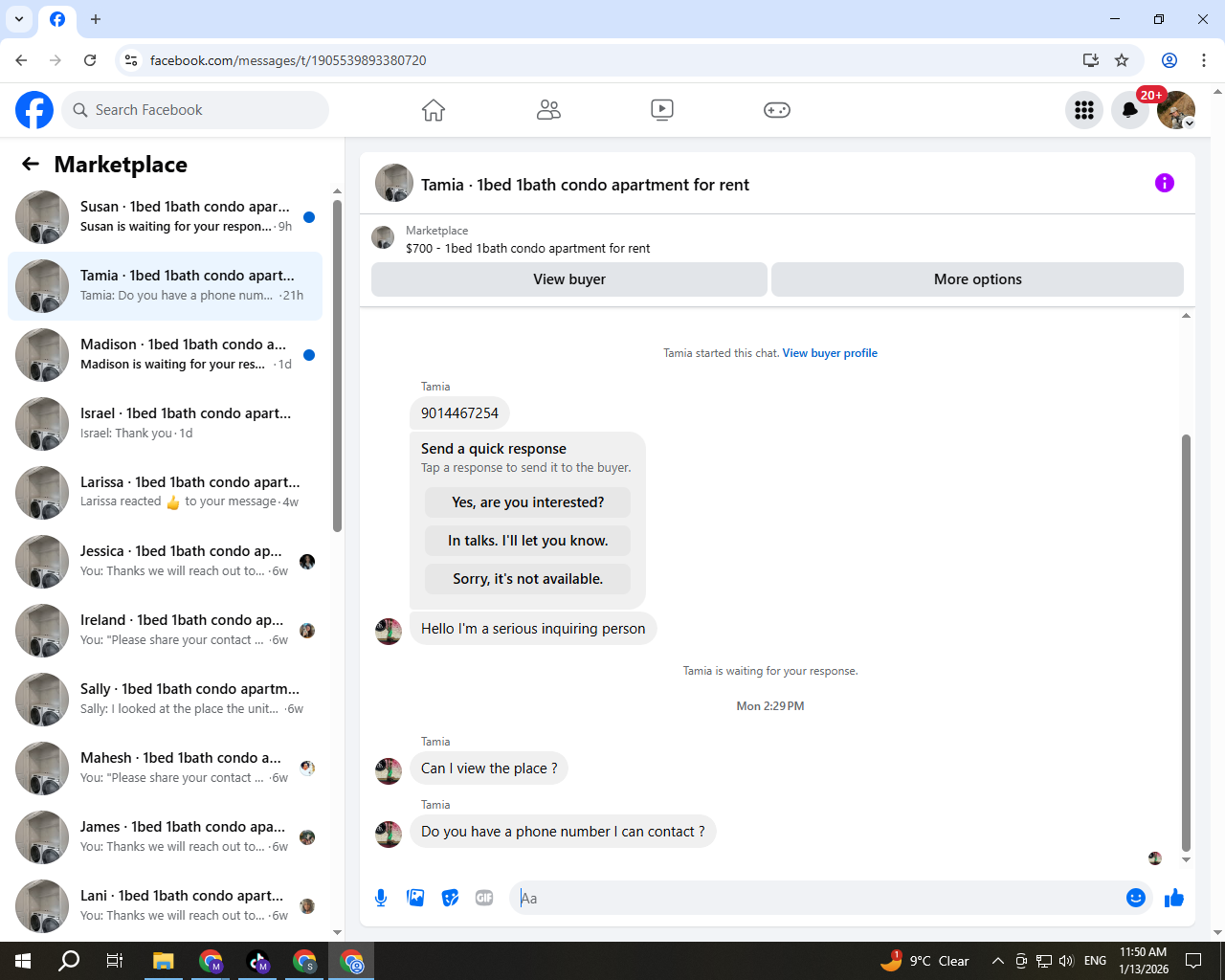The width and height of the screenshot is (1225, 980).
Task: Choose a sticker icon
Action: [x=450, y=898]
